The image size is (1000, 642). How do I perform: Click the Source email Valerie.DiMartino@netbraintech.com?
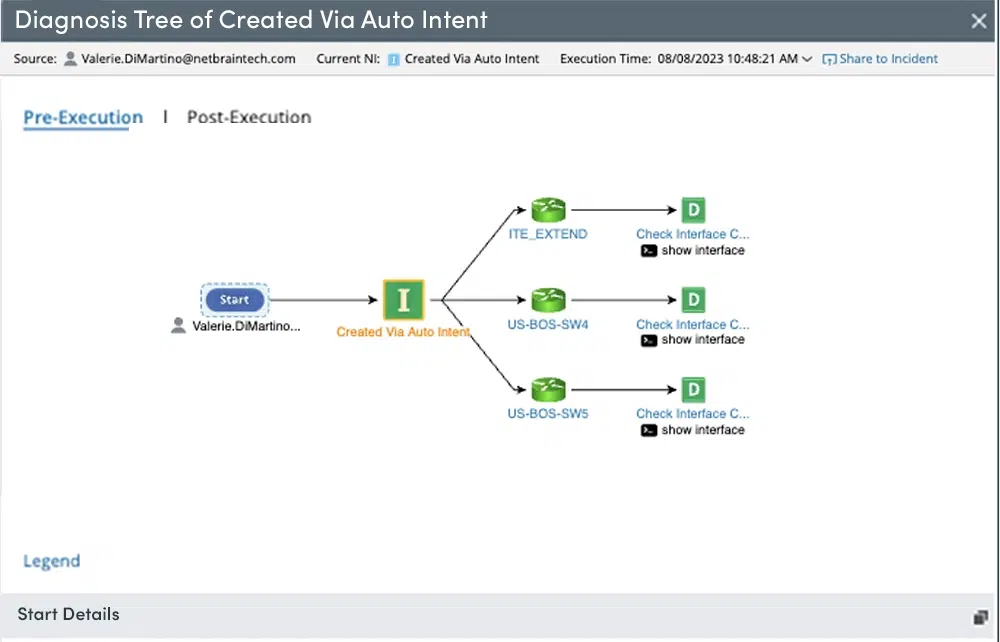point(188,59)
